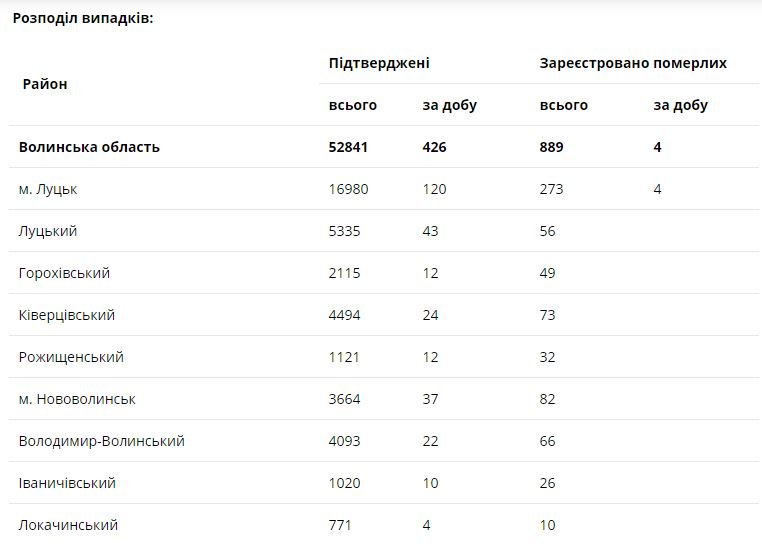The width and height of the screenshot is (762, 544).
Task: Select the 'Зареєстровано померлих' header
Action: 633,63
